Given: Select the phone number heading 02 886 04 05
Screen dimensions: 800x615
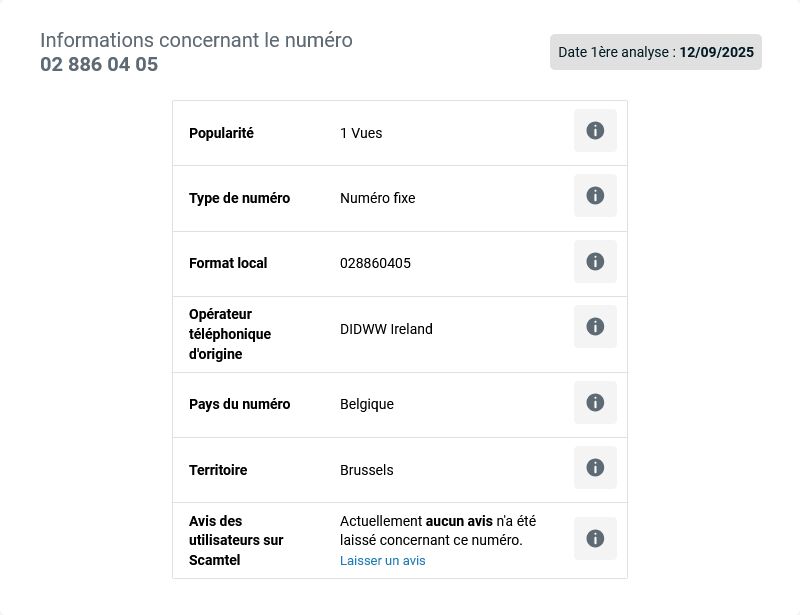Looking at the screenshot, I should point(99,64).
